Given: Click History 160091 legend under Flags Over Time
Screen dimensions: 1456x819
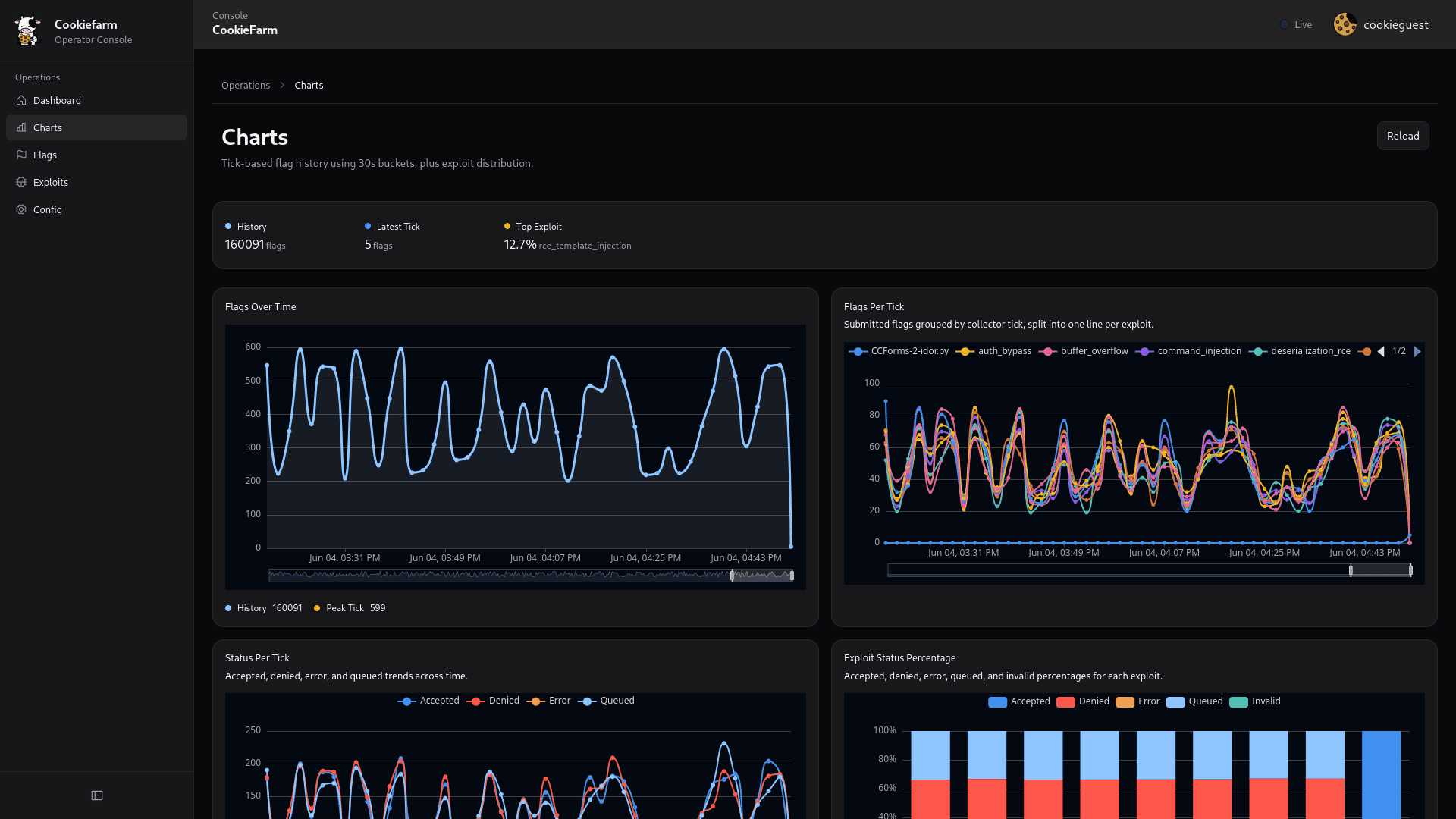Looking at the screenshot, I should coord(264,608).
